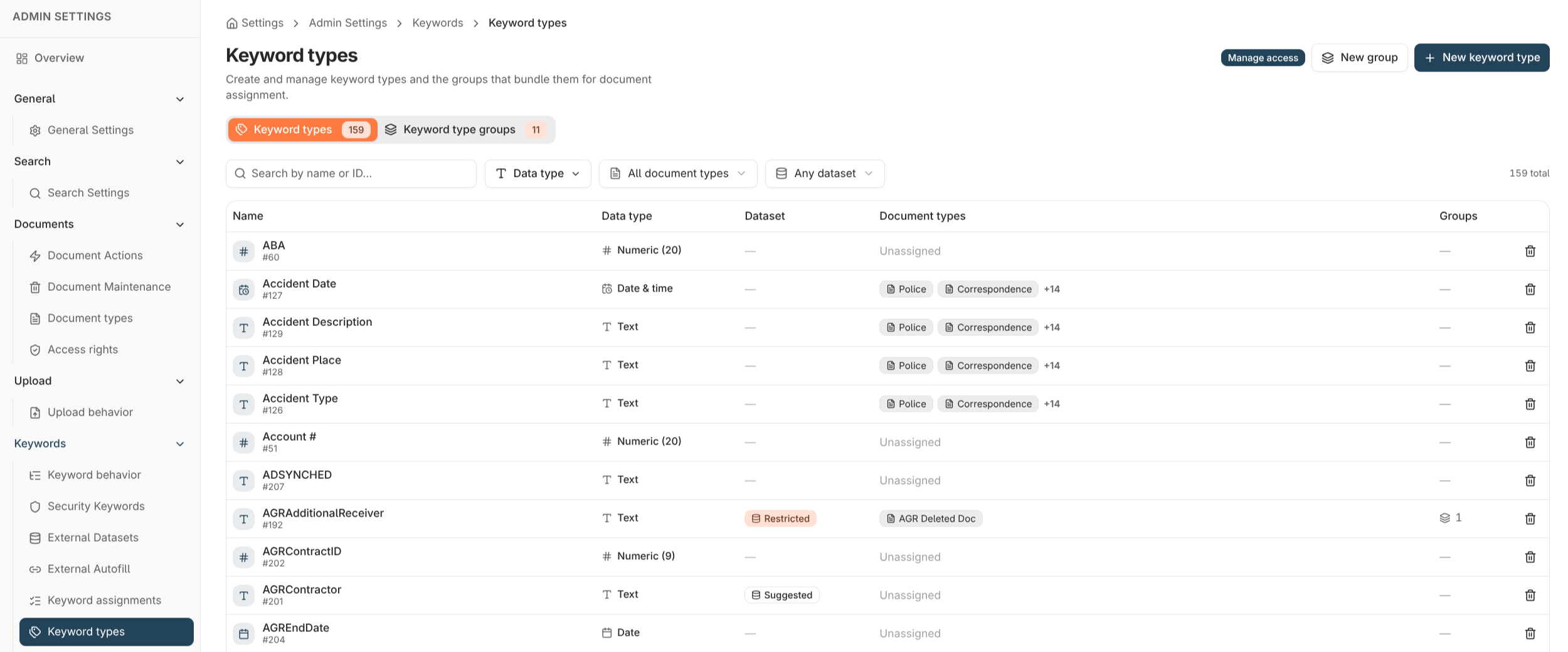1568x652 pixels.
Task: Click the text icon beside Accident Place
Action: (x=243, y=366)
